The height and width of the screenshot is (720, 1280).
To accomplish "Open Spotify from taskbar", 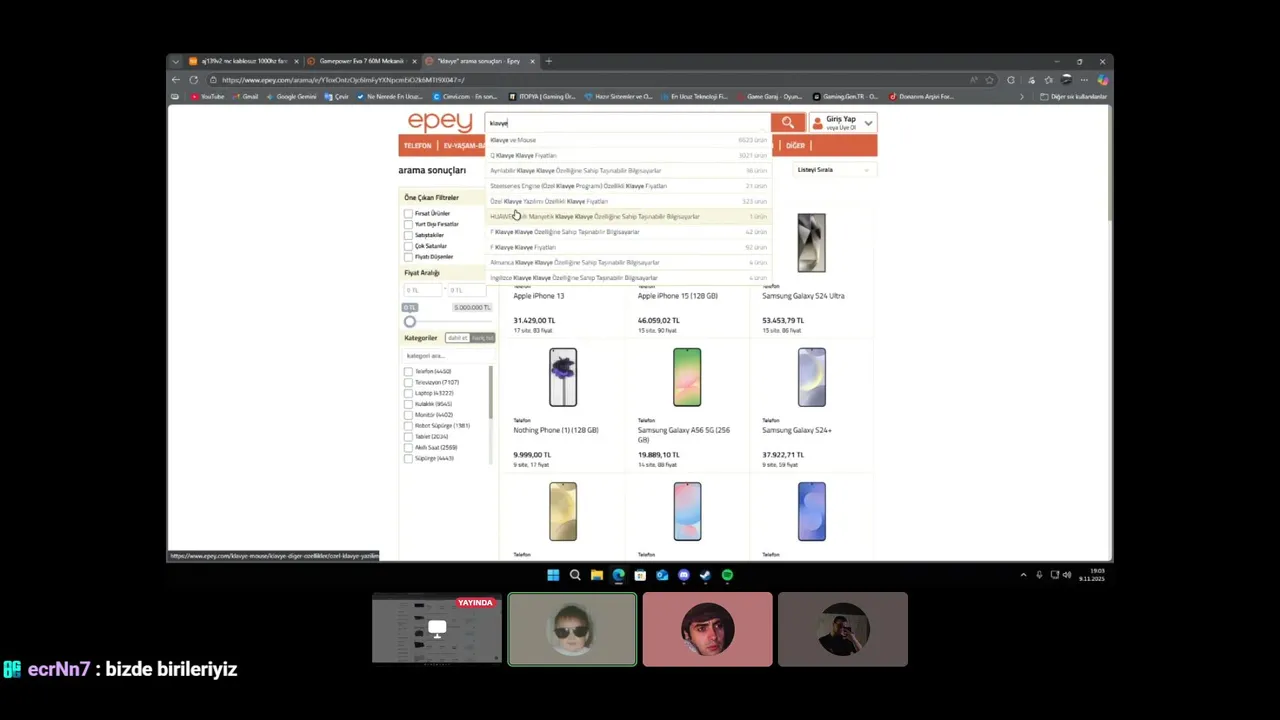I will click(727, 575).
